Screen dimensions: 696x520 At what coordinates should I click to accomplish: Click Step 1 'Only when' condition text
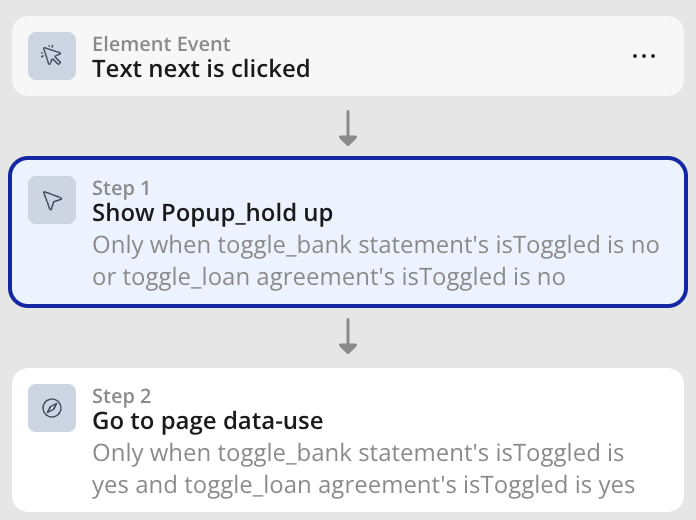376,261
